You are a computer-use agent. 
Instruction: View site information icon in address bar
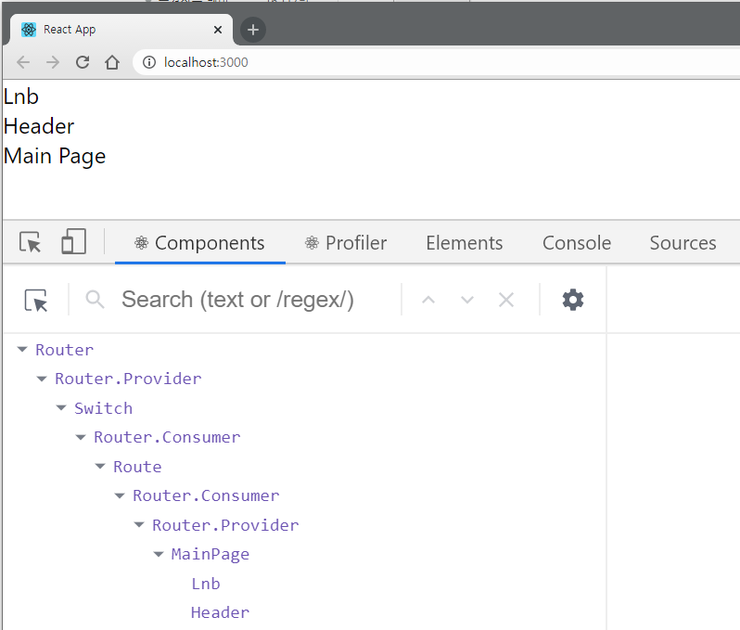[149, 62]
